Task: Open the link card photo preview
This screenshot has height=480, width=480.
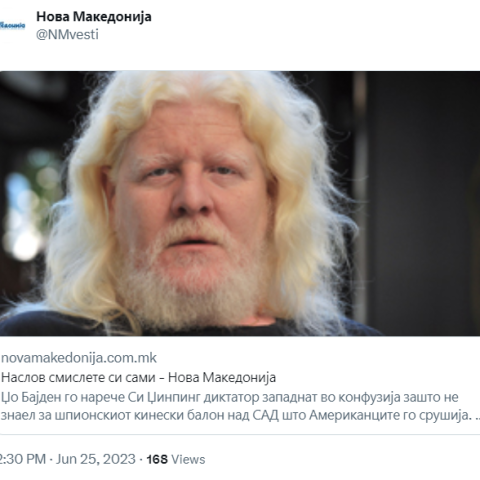Action: [x=240, y=203]
